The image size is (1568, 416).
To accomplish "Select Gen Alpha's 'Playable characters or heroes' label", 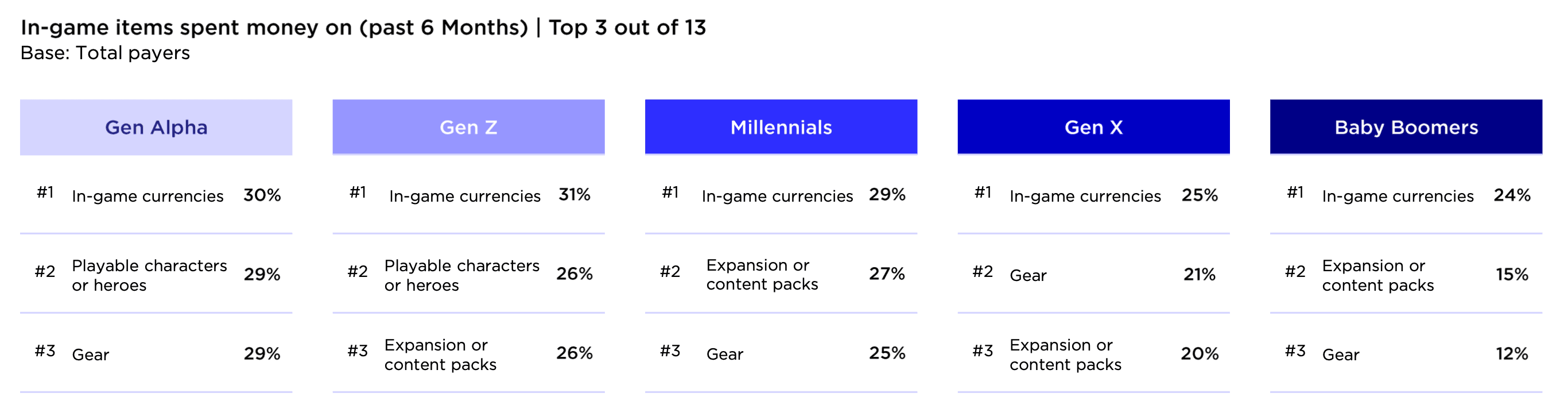I will (149, 275).
